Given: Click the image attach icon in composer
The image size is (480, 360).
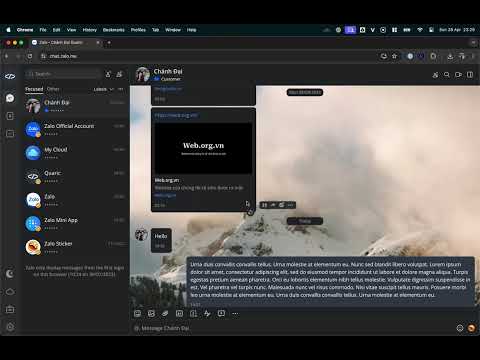Looking at the screenshot, I should click(x=151, y=313).
